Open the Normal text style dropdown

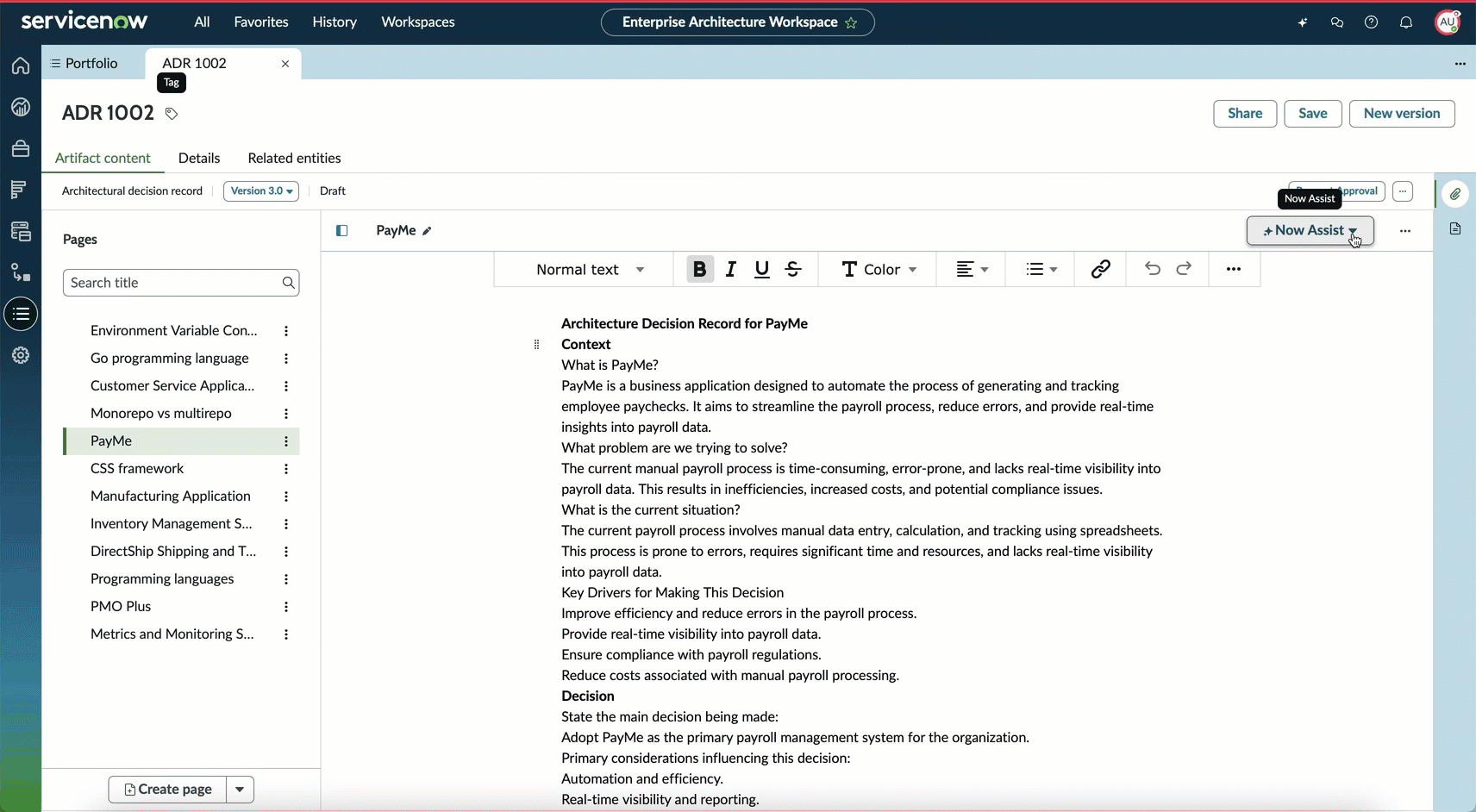[590, 270]
